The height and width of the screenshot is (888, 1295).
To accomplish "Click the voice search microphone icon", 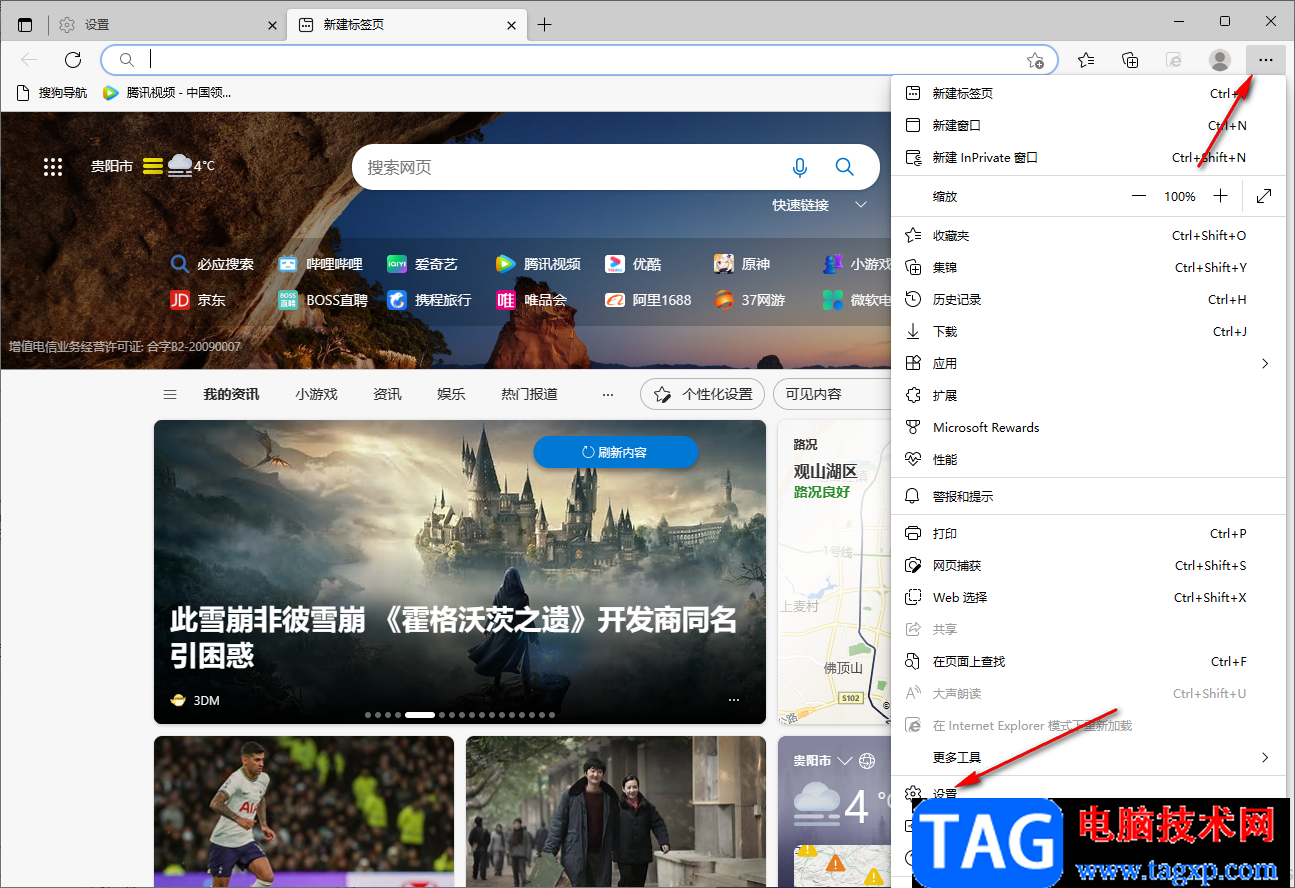I will [799, 167].
